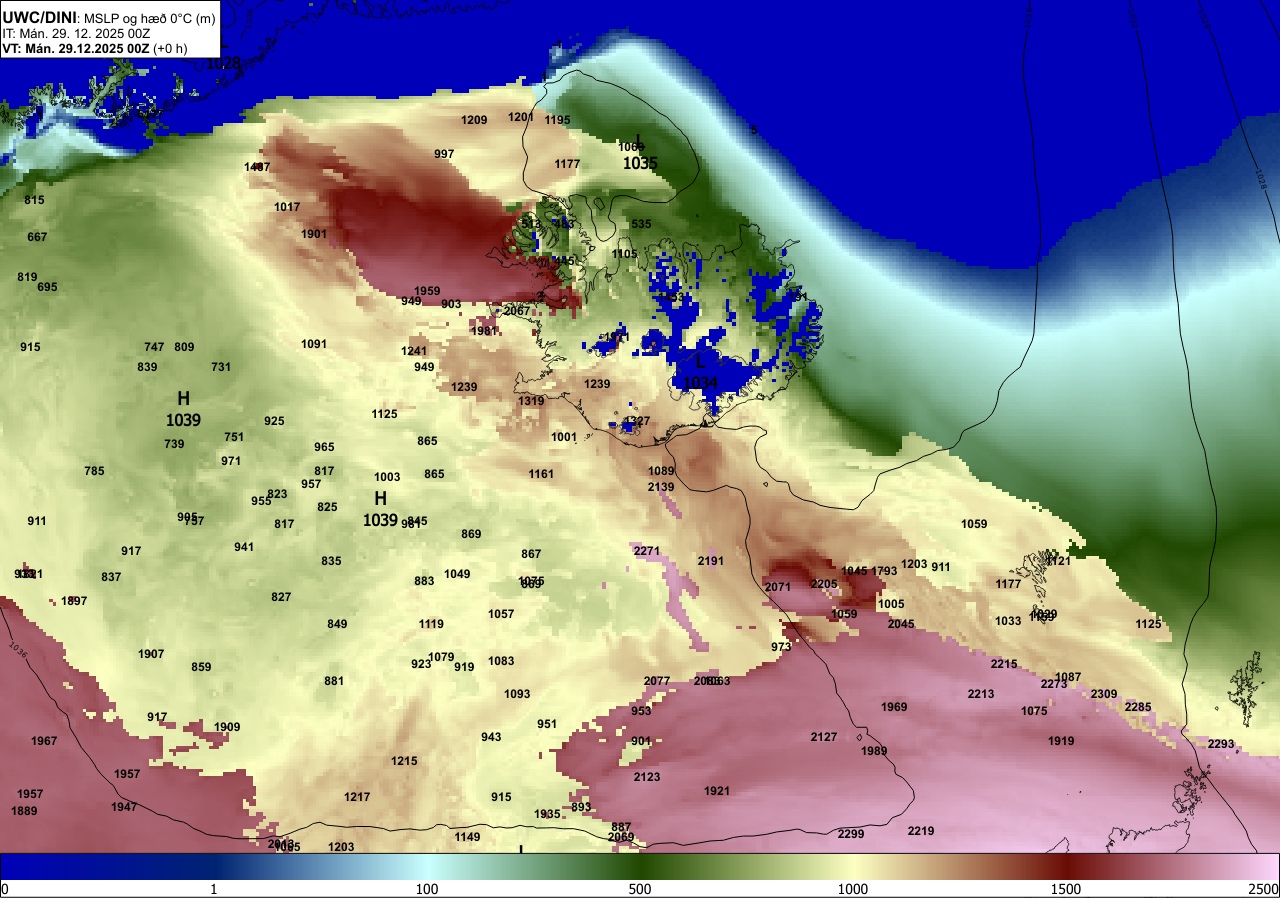Viewport: 1280px width, 898px height.
Task: Click the 667 height value
Action: pos(37,237)
